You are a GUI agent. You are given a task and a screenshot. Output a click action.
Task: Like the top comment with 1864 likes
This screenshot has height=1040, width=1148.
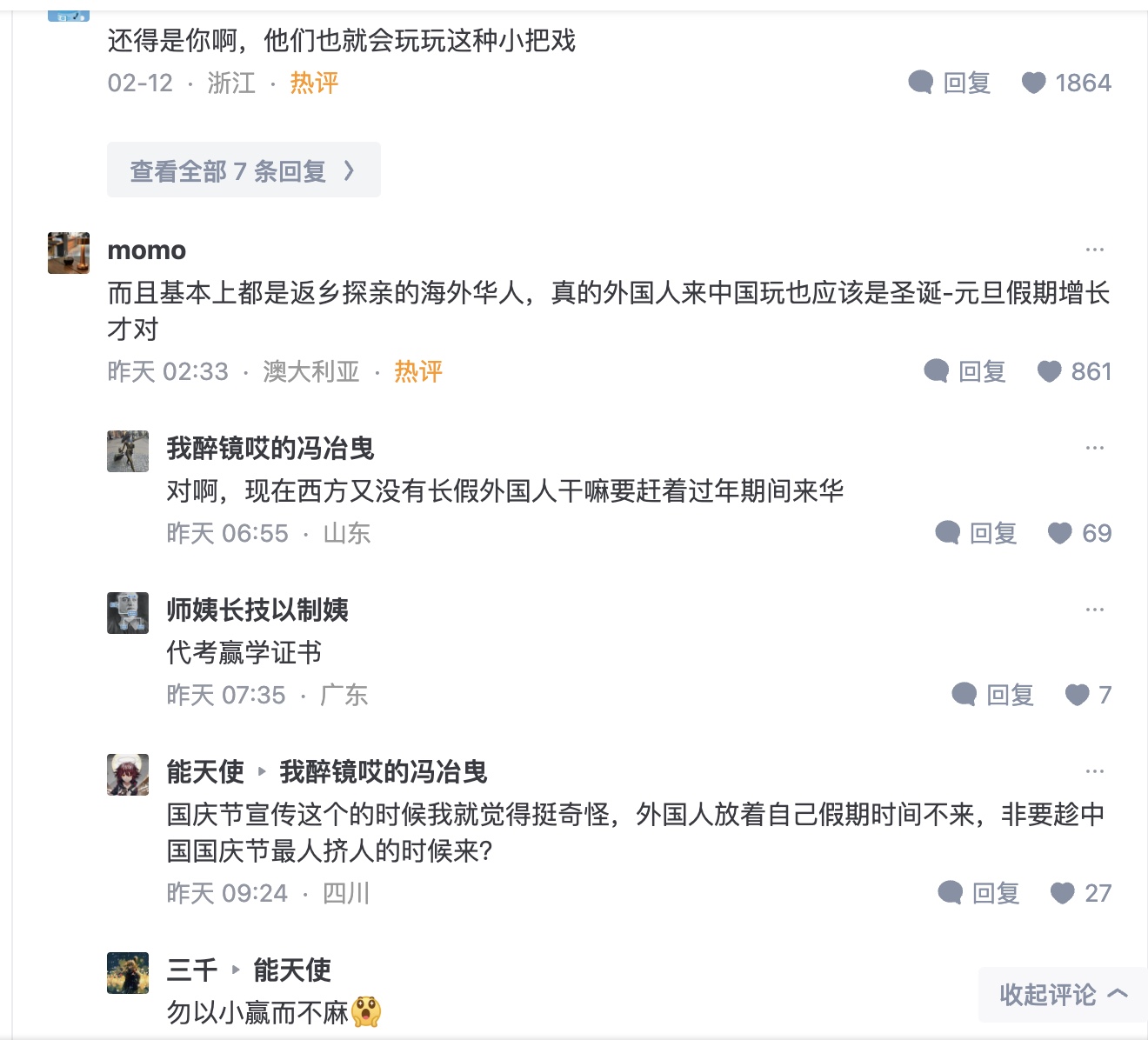point(1033,83)
